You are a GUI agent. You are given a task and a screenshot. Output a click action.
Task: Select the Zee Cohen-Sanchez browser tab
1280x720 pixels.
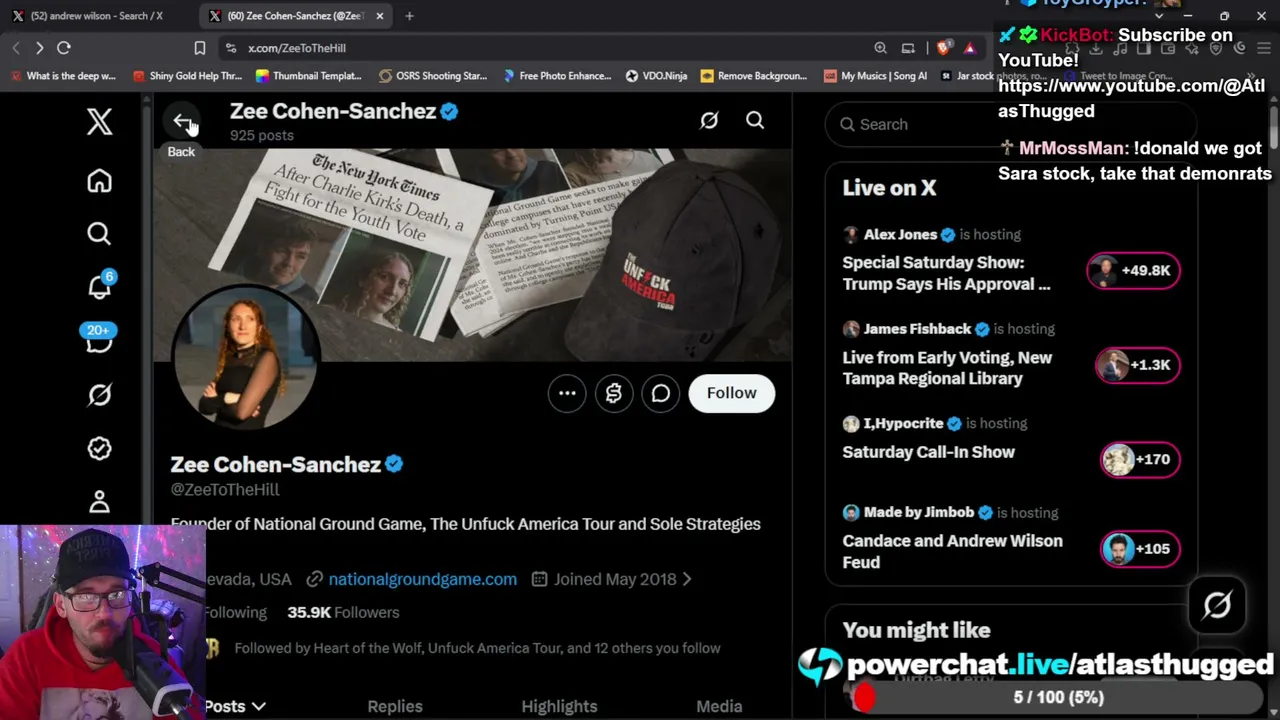click(x=296, y=16)
